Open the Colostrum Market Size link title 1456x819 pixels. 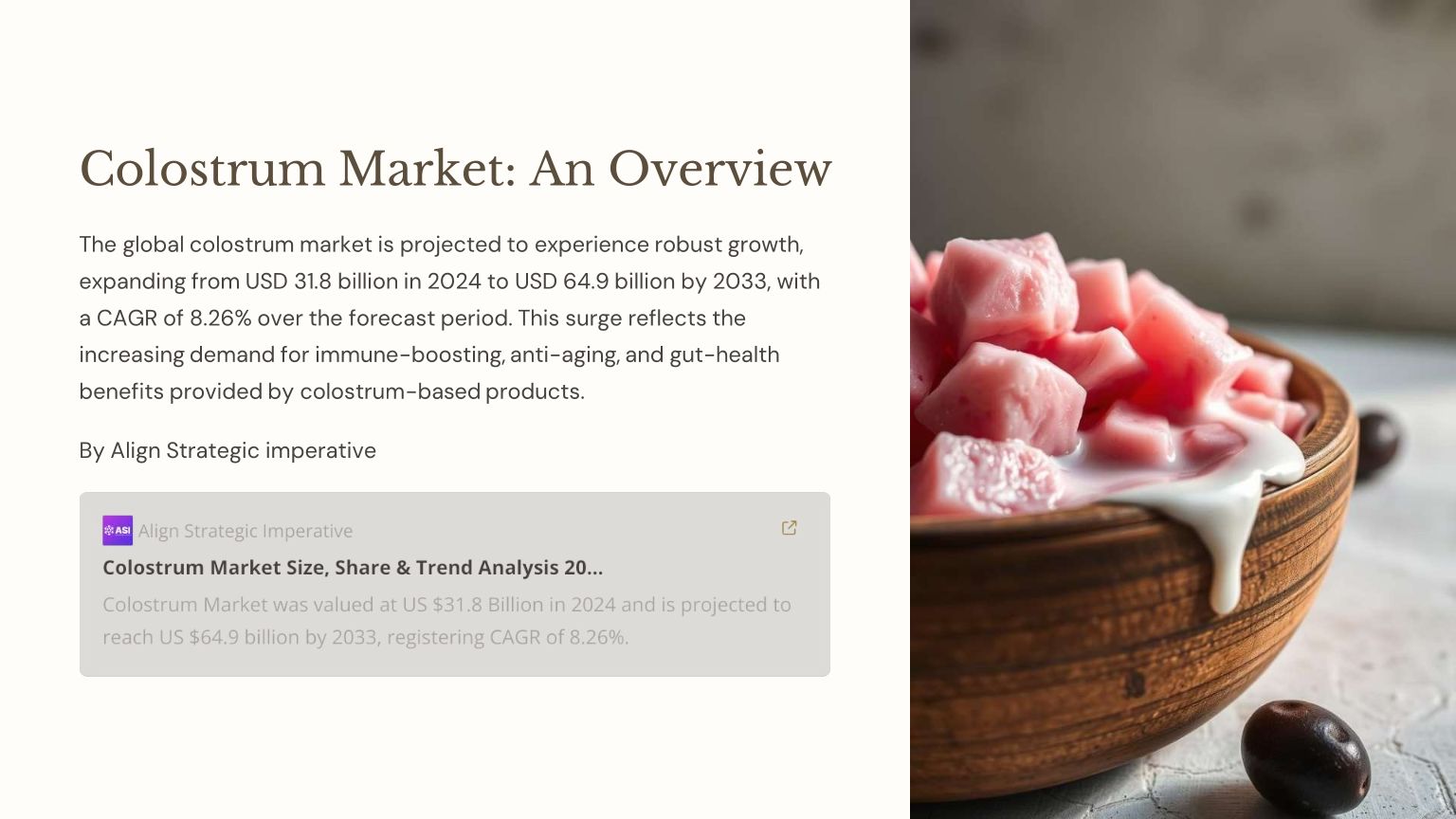[x=353, y=568]
